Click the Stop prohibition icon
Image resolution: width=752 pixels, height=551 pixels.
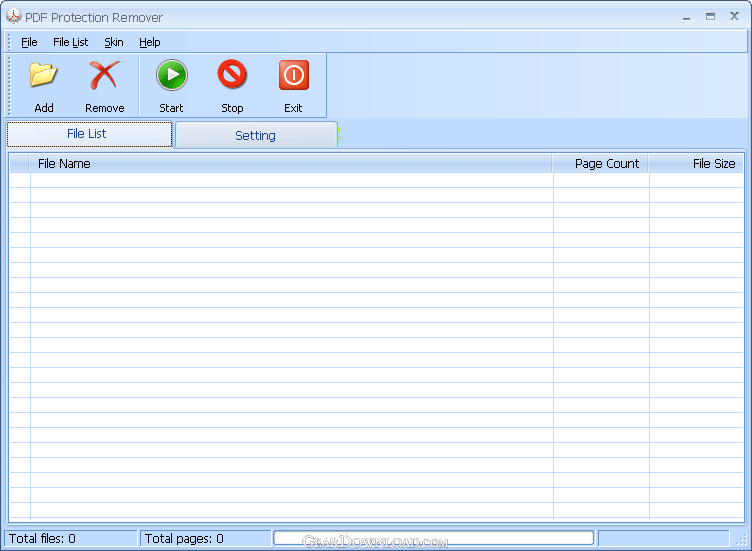(x=232, y=75)
